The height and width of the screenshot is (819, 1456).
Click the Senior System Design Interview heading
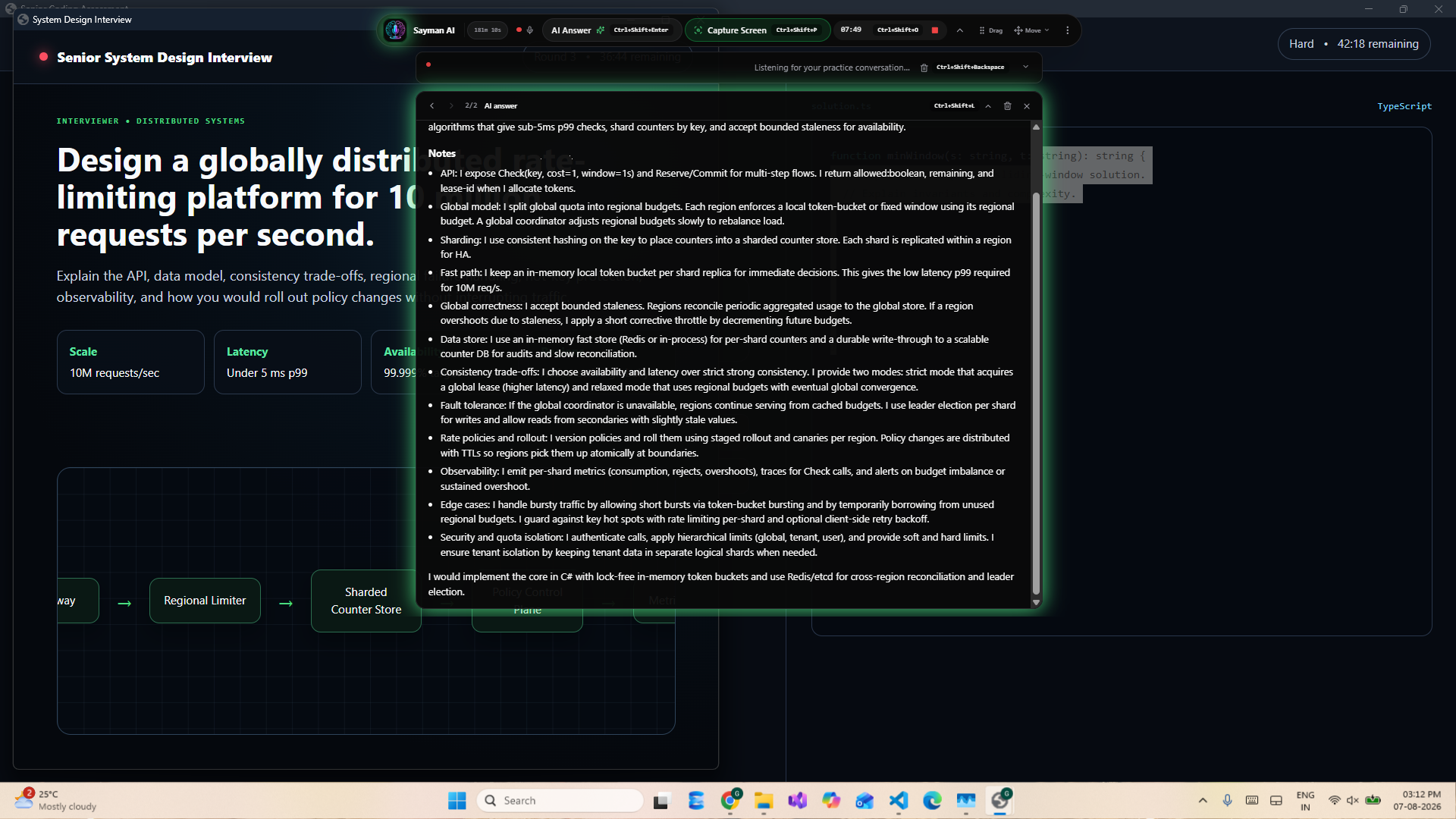click(165, 58)
